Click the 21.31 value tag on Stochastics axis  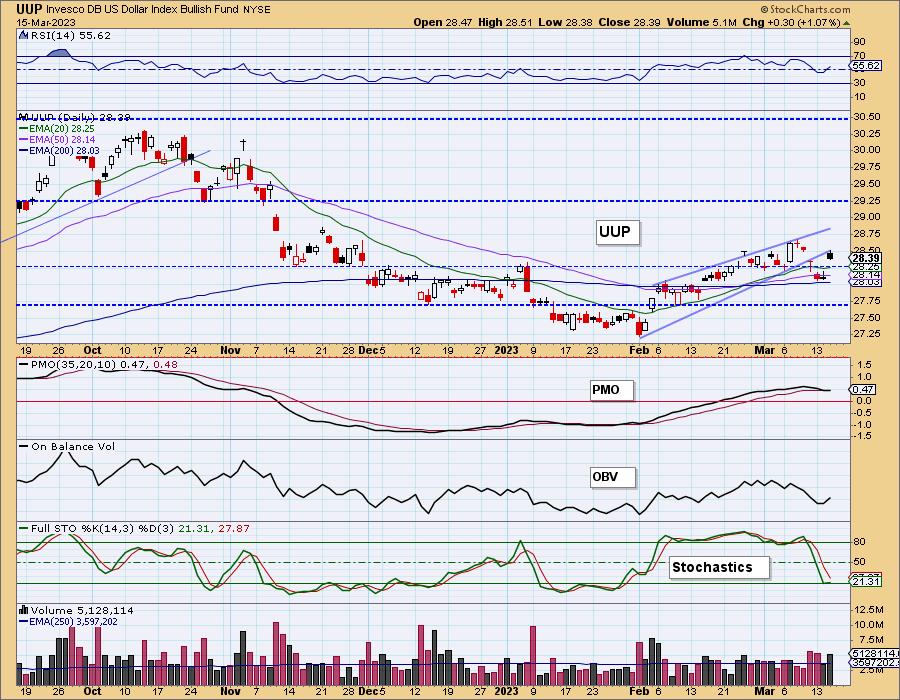coord(867,582)
